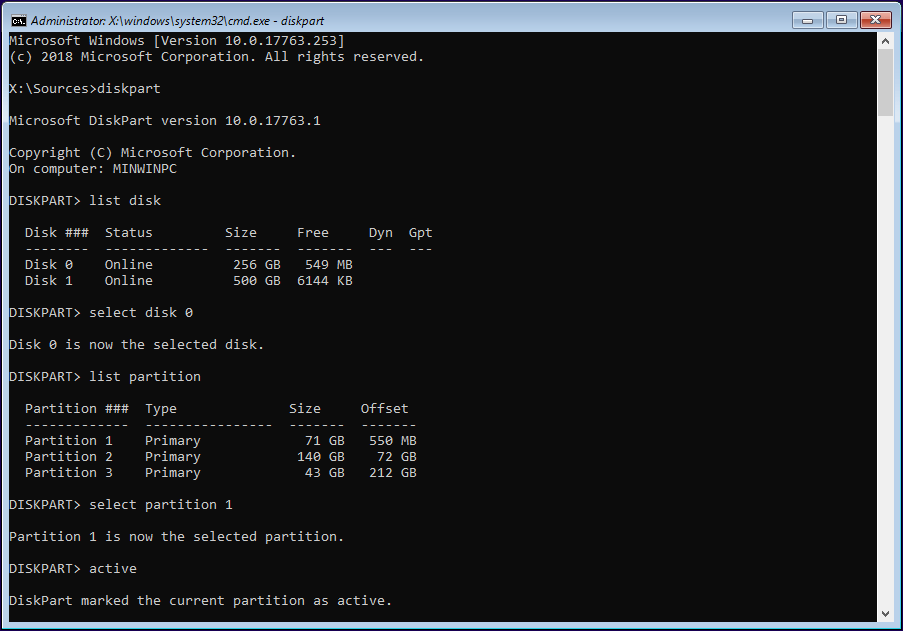Click the title bar text showing diskpart
This screenshot has height=631, width=903.
(x=180, y=19)
